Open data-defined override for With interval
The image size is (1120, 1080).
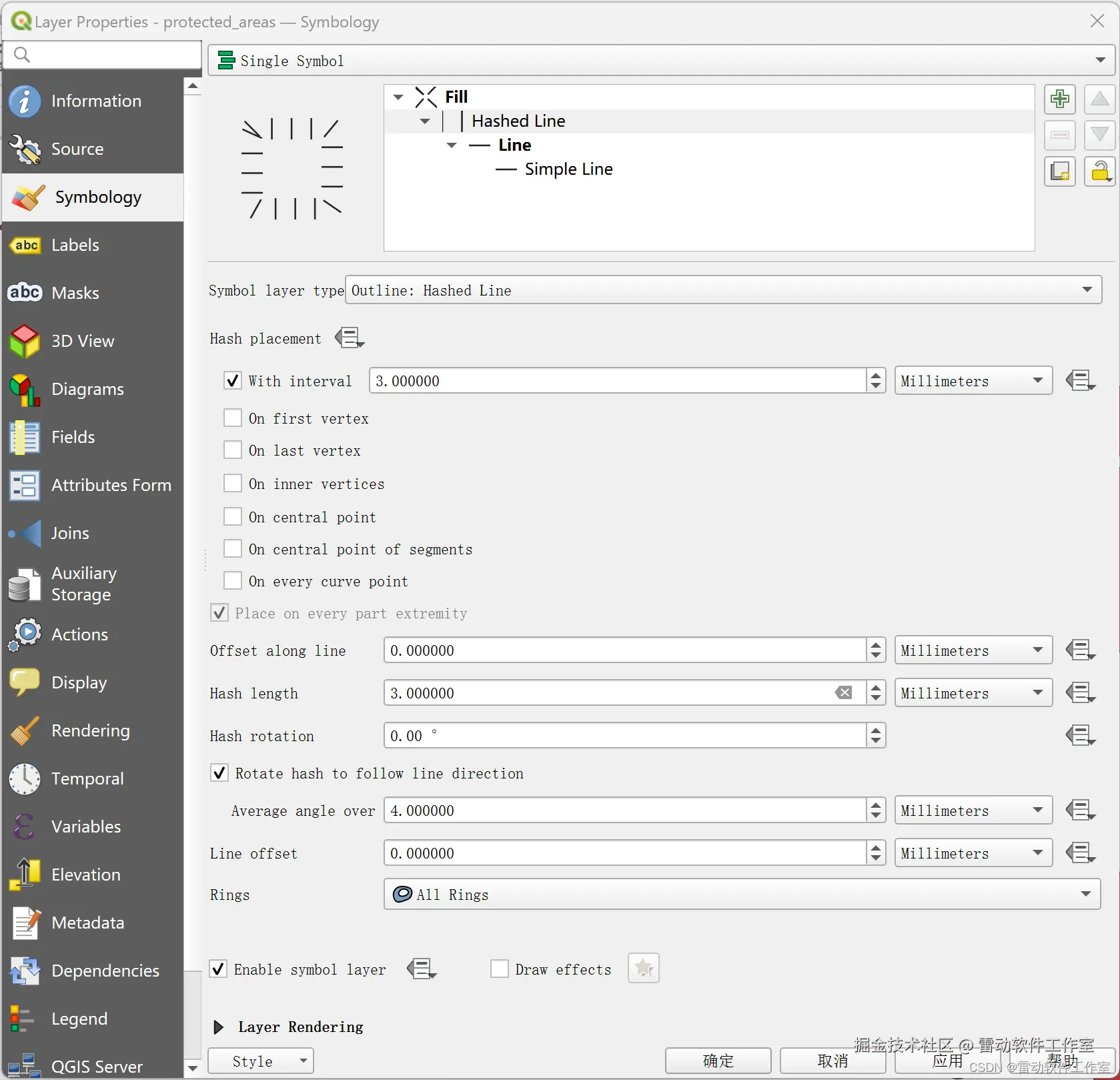pyautogui.click(x=1081, y=381)
